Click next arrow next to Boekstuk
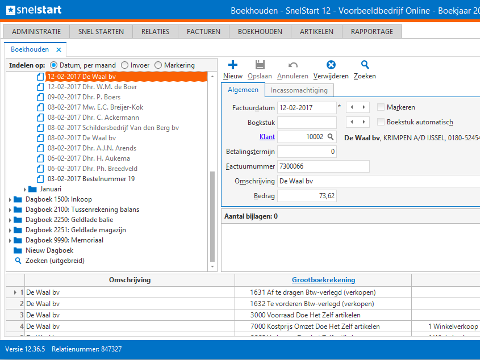Screen dimensions: 480x360 click(x=364, y=122)
